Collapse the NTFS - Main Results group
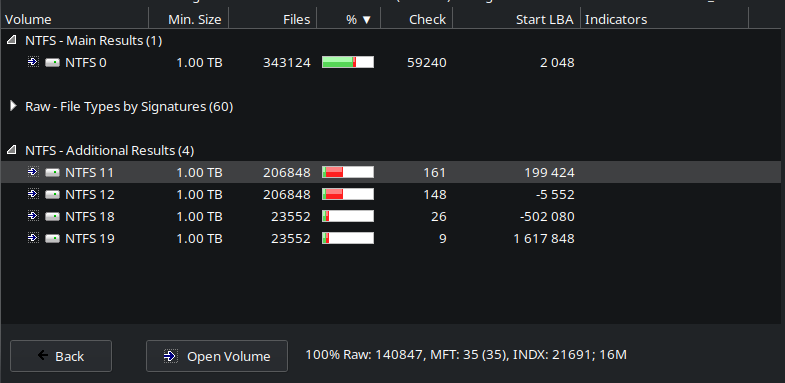Image resolution: width=785 pixels, height=383 pixels. tap(12, 41)
